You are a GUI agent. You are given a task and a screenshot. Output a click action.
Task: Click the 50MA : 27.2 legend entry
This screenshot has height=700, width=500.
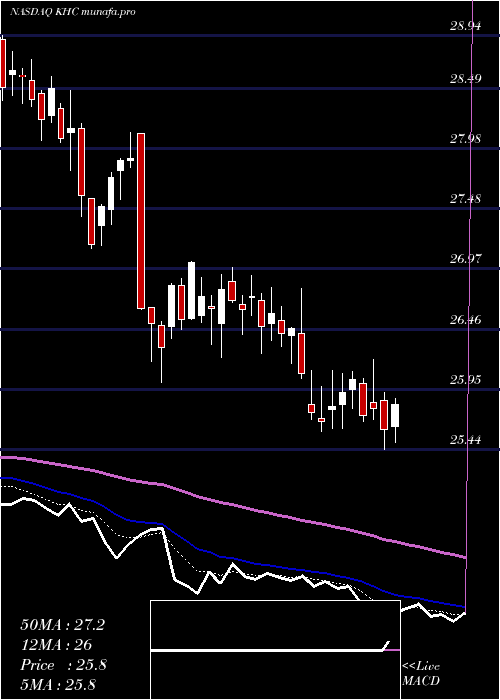click(62, 625)
